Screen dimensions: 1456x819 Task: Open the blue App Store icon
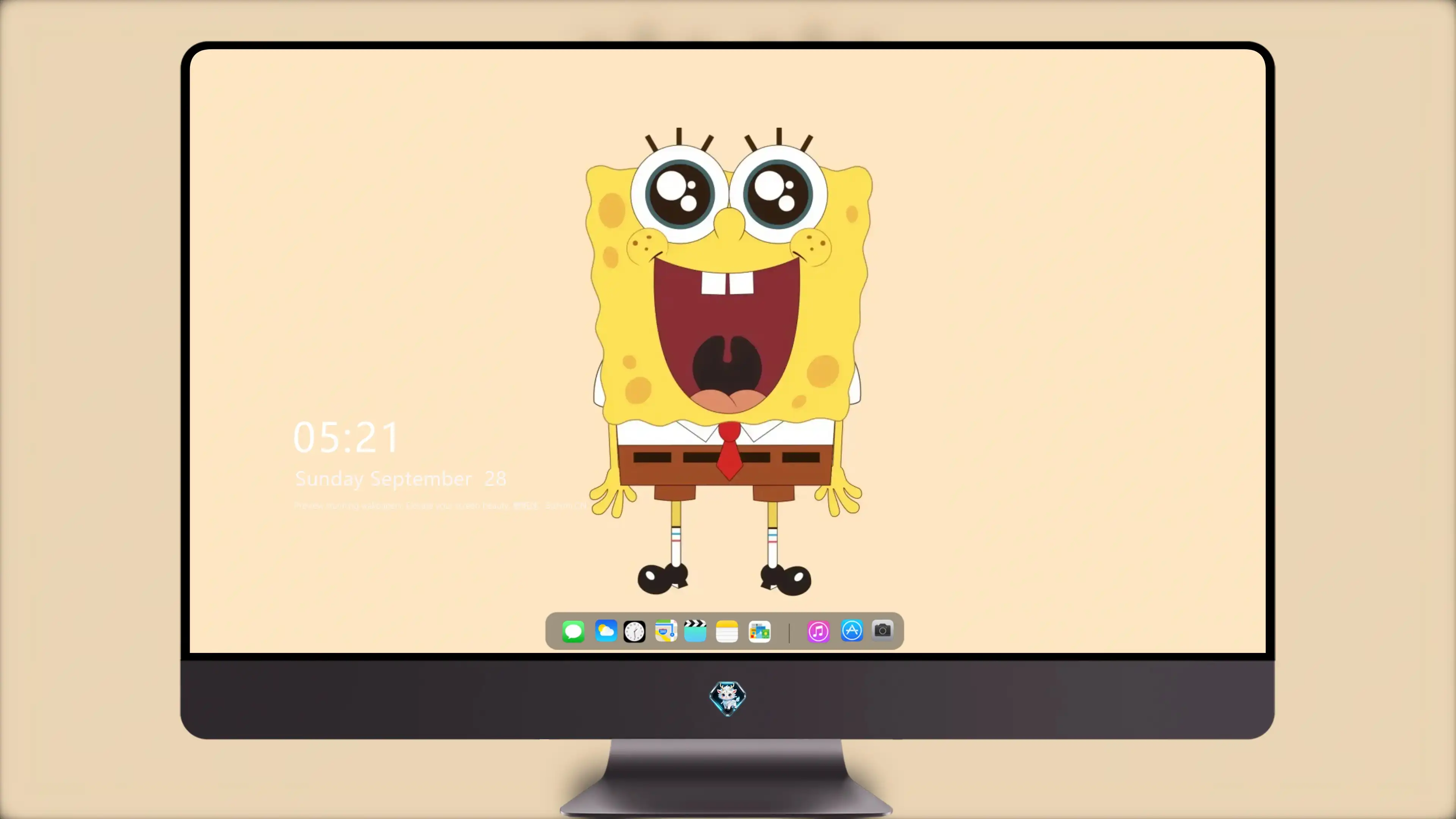(x=852, y=631)
